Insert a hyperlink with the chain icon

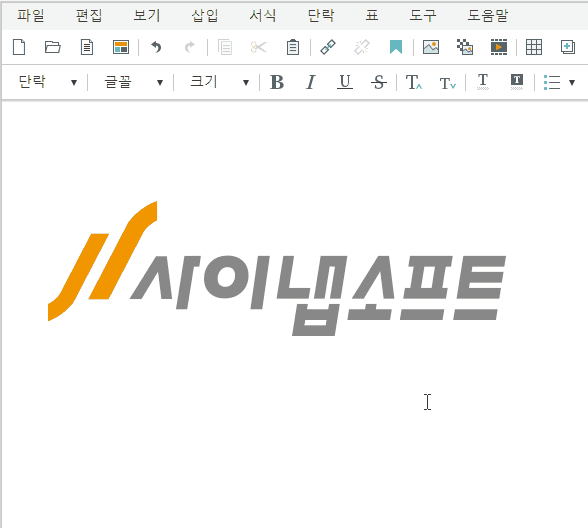[328, 47]
